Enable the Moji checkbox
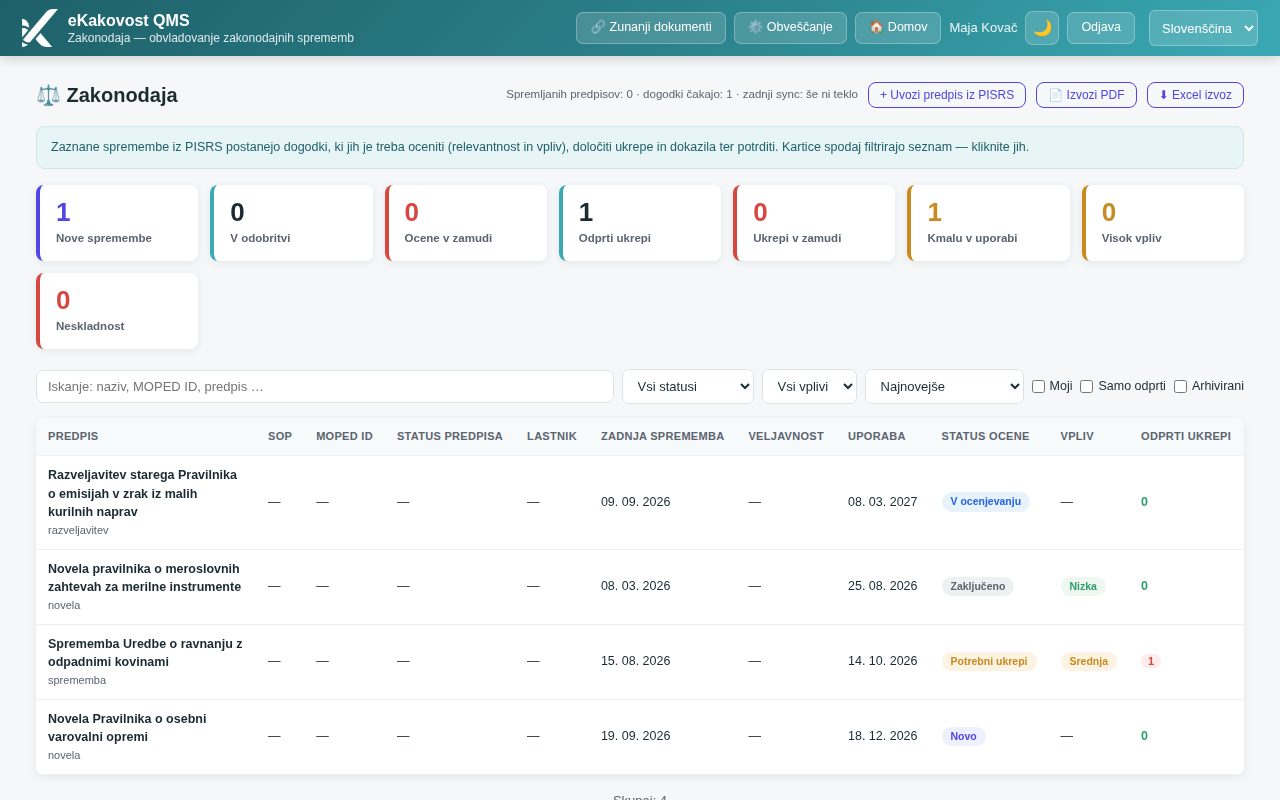 point(1038,386)
